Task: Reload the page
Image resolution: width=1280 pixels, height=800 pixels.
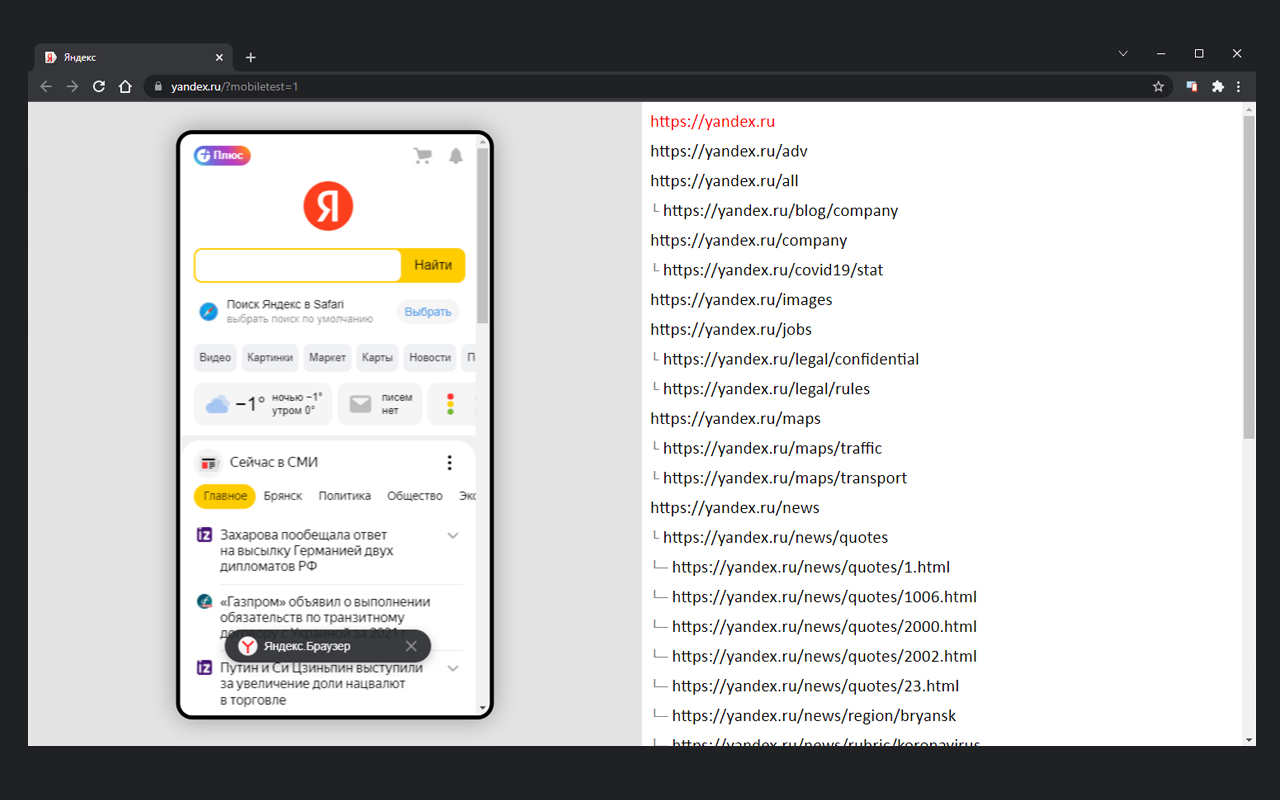Action: pyautogui.click(x=99, y=87)
